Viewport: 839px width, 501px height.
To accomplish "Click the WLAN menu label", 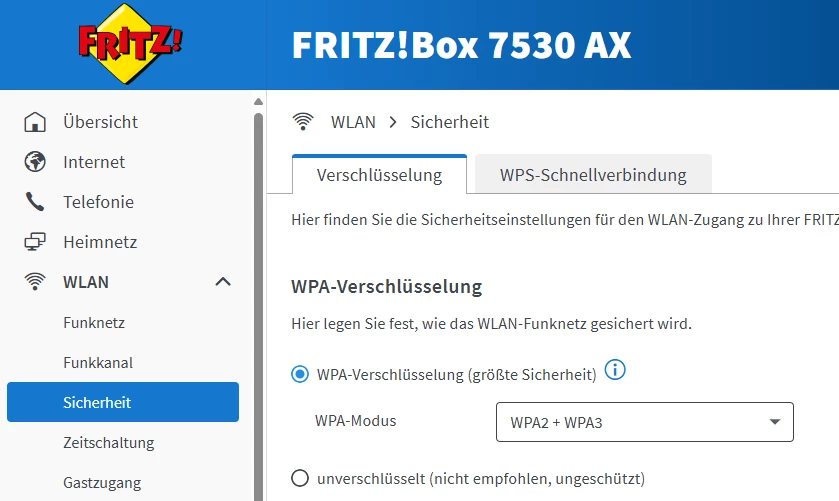I will [86, 282].
